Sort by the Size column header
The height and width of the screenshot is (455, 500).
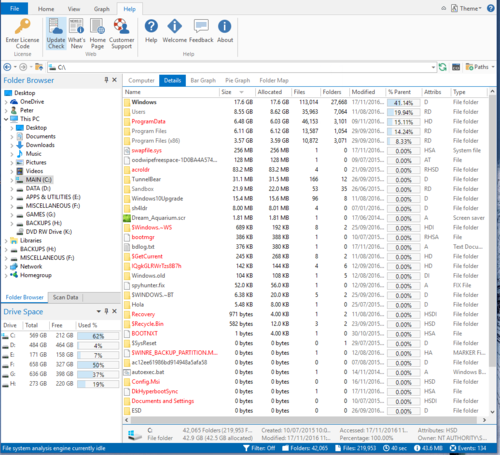click(x=237, y=92)
